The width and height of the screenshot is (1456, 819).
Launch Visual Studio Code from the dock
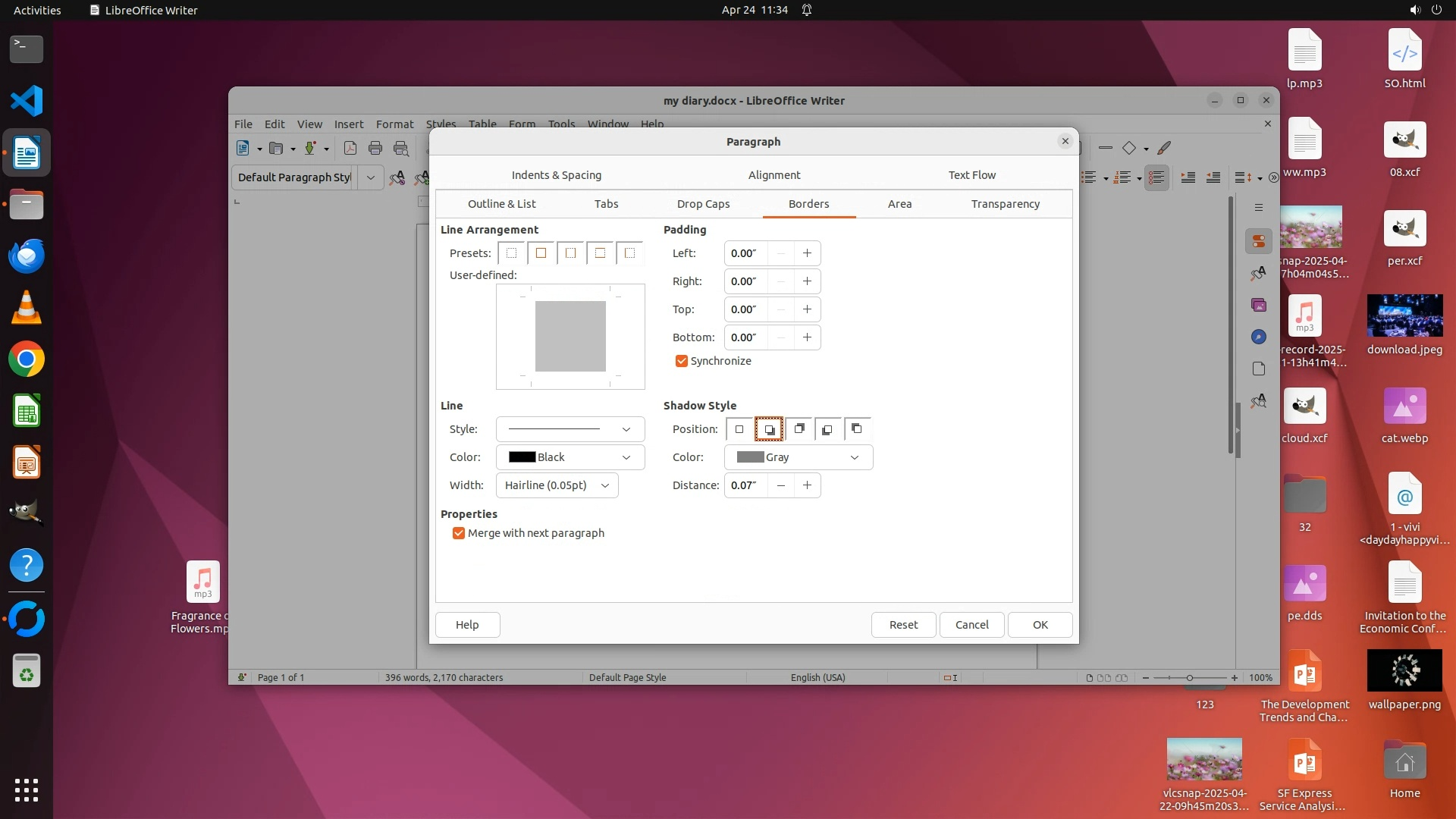pyautogui.click(x=27, y=101)
